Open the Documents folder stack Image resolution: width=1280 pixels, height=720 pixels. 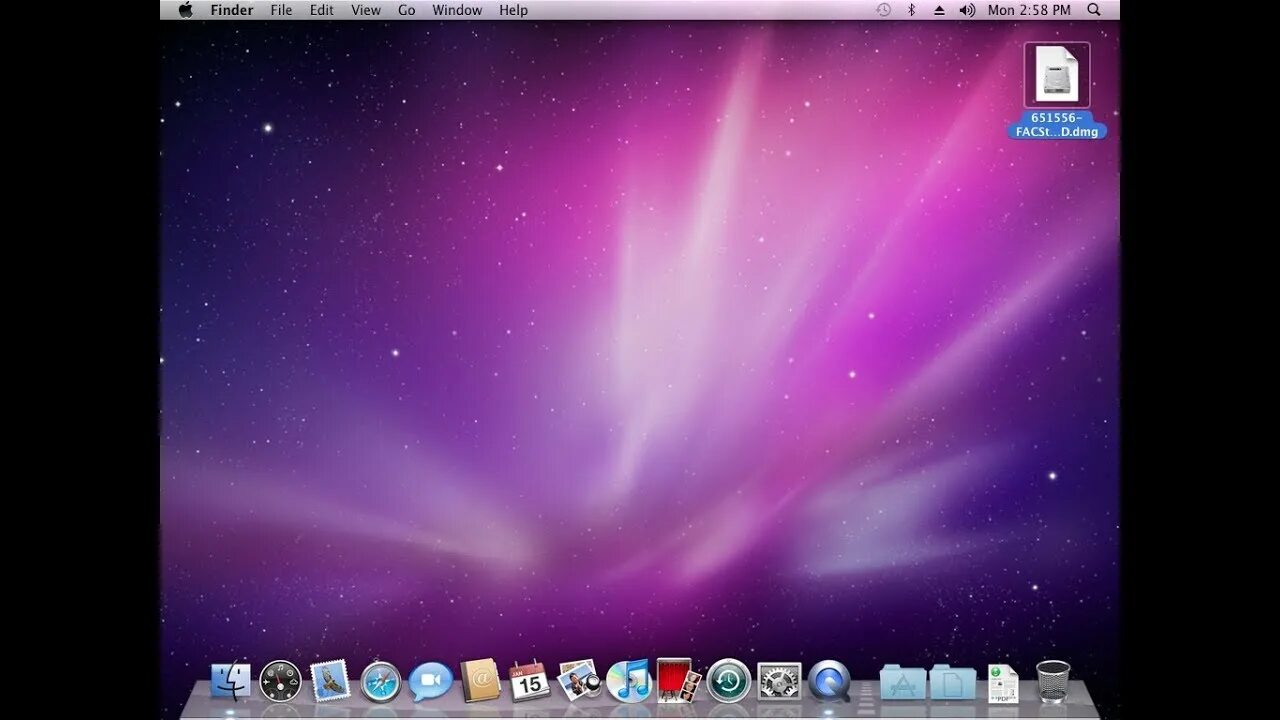pyautogui.click(x=953, y=682)
